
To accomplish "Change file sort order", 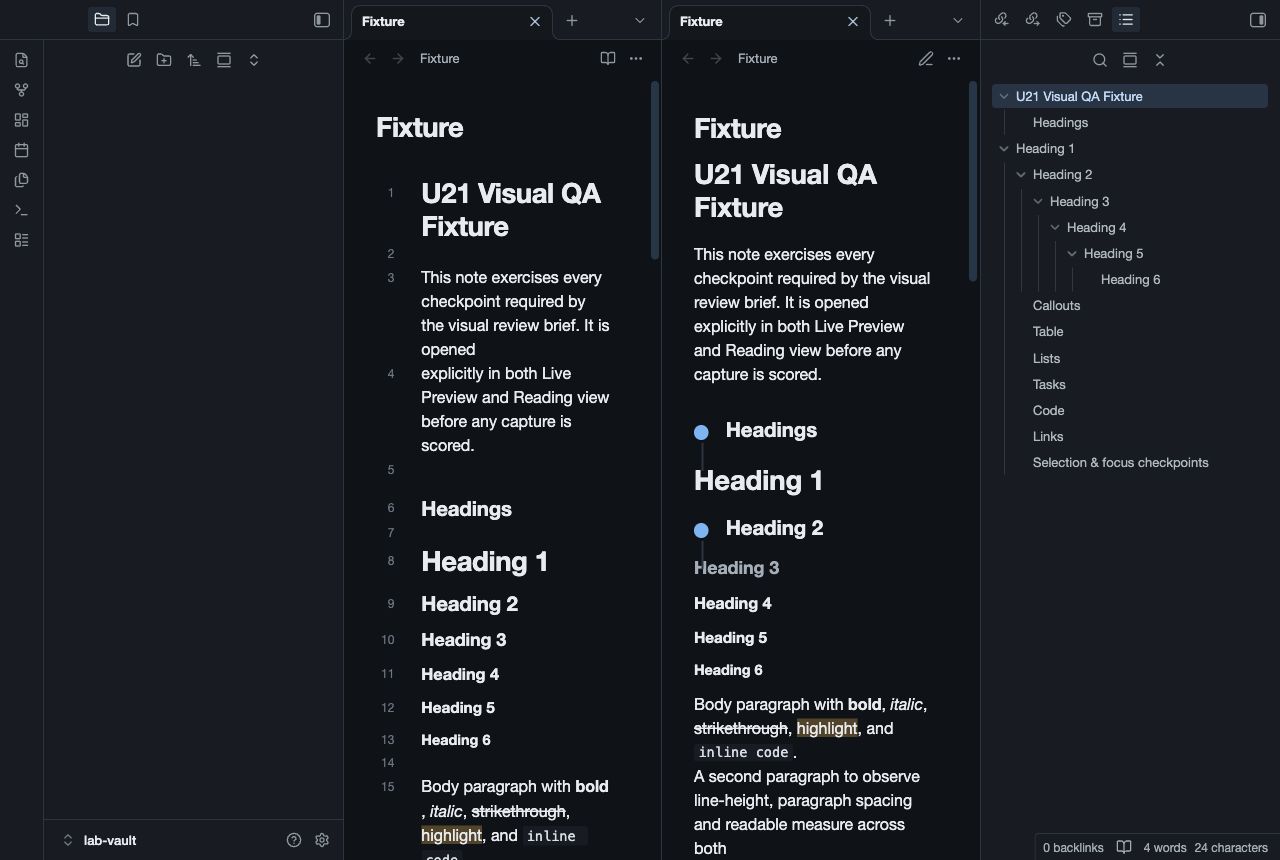I will [x=194, y=60].
